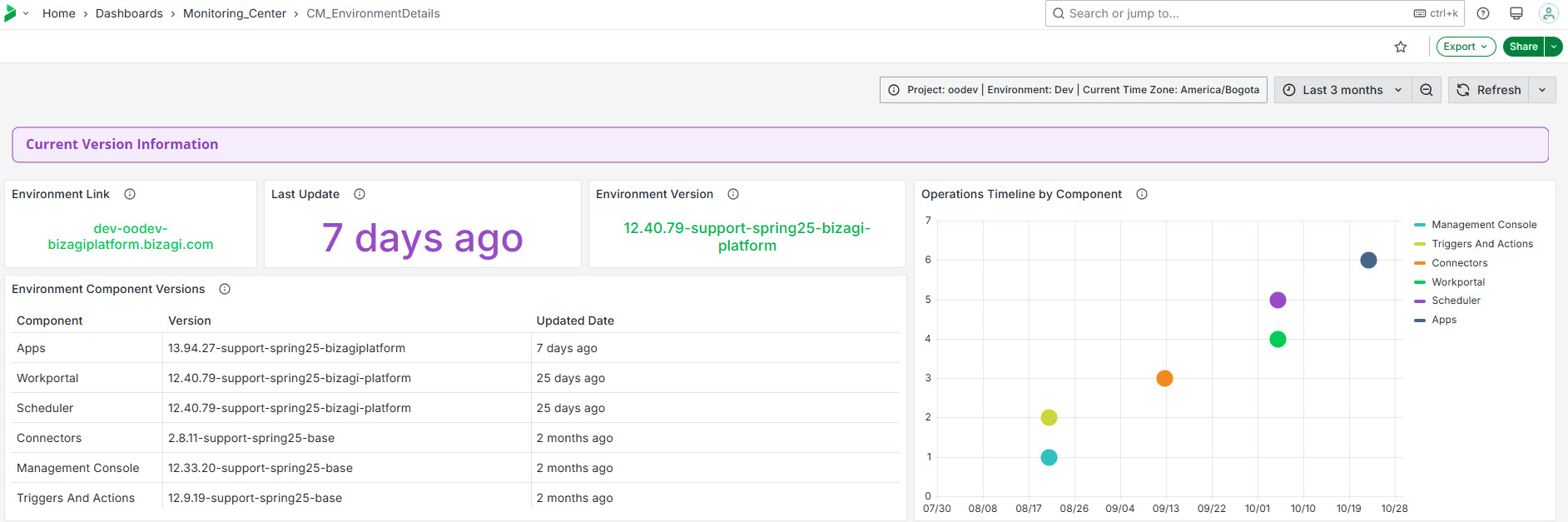This screenshot has height=522, width=1568.
Task: Show info for Operations Timeline by Component
Action: [1142, 194]
